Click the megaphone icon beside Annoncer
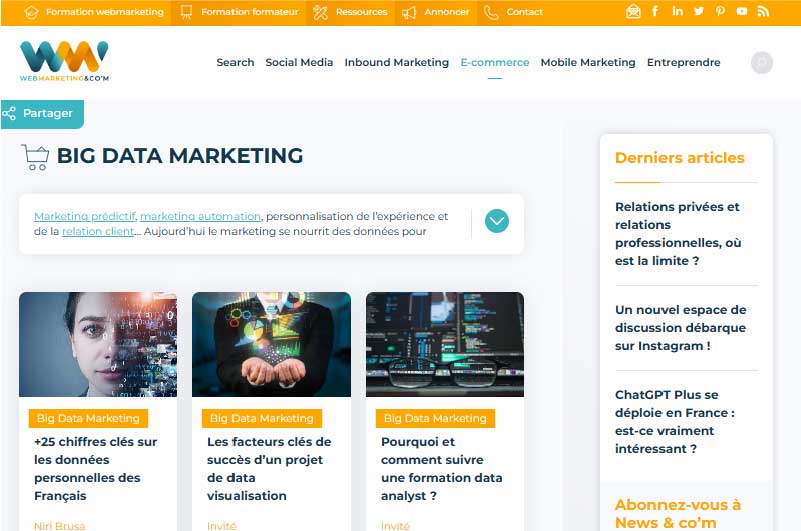The image size is (801, 531). click(409, 12)
